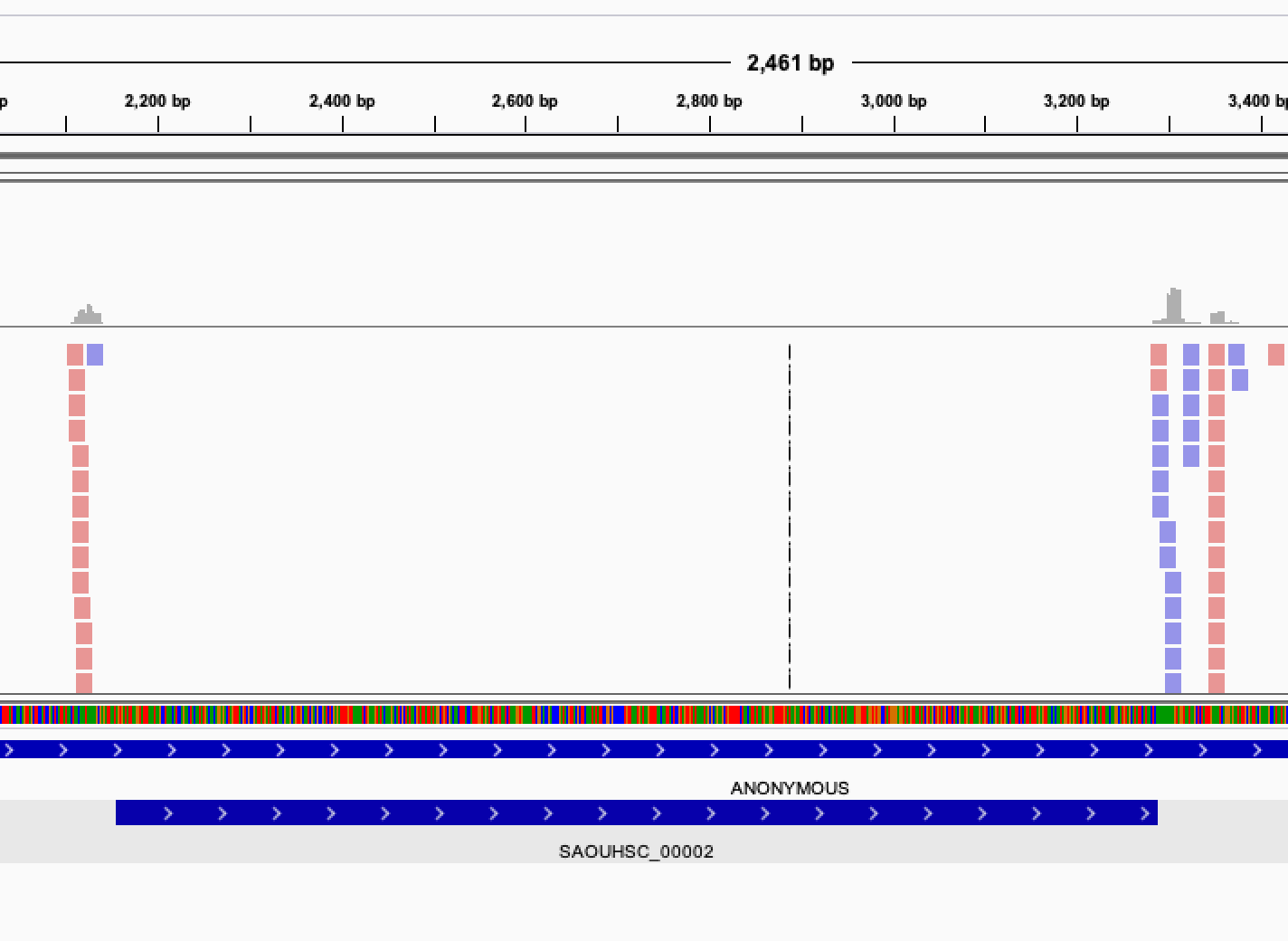Screen dimensions: 1288x941
Task: Click the colored reference sequence track
Action: [x=644, y=715]
